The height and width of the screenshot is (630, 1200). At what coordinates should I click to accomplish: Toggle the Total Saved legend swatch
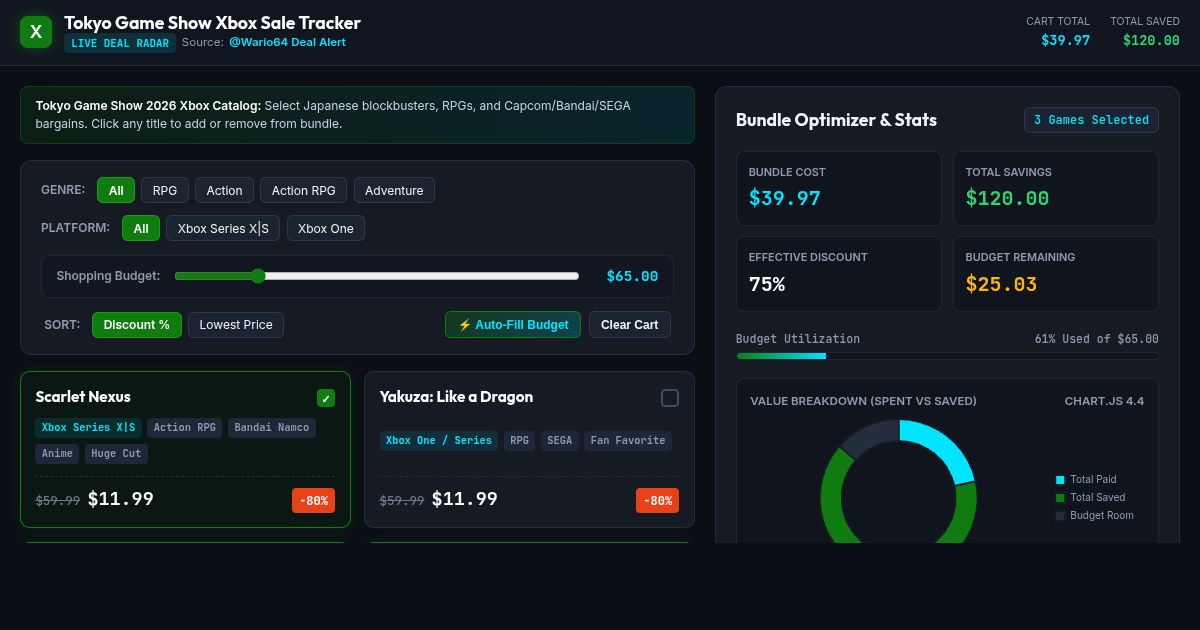(x=1060, y=498)
